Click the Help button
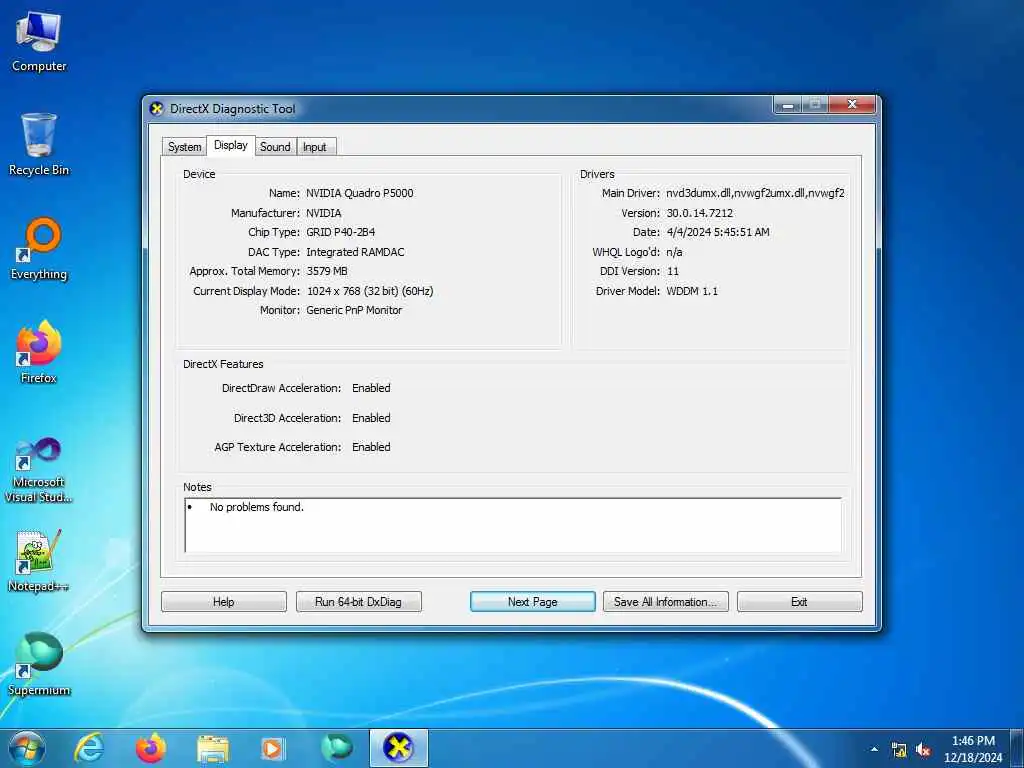The width and height of the screenshot is (1024, 768). [x=223, y=601]
